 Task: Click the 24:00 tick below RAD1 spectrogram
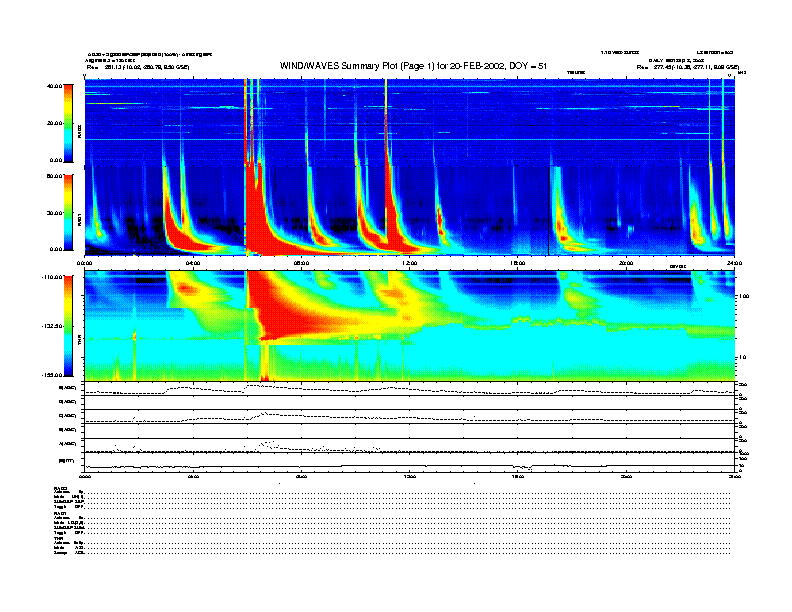734,263
